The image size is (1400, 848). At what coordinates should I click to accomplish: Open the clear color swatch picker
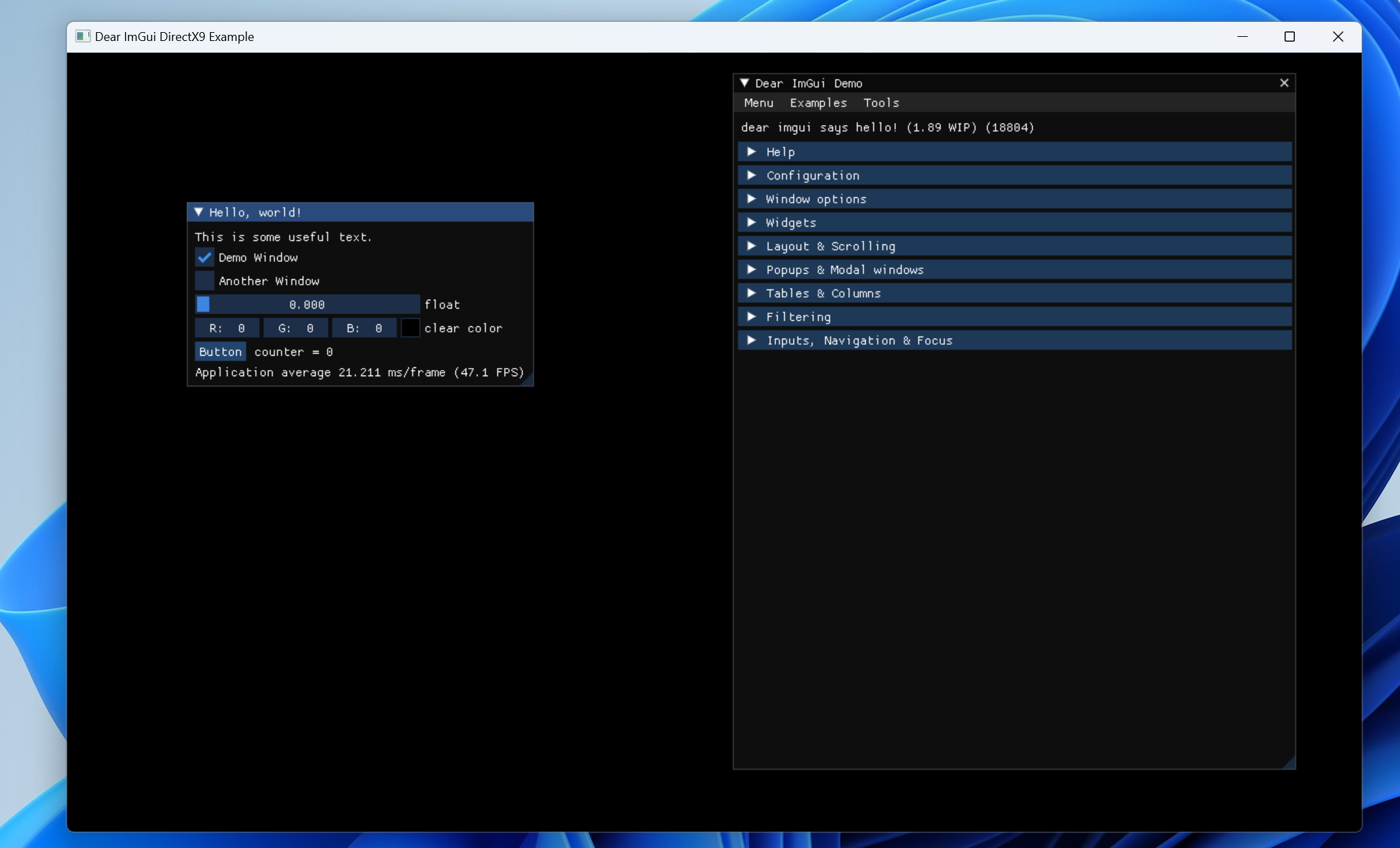coord(410,328)
